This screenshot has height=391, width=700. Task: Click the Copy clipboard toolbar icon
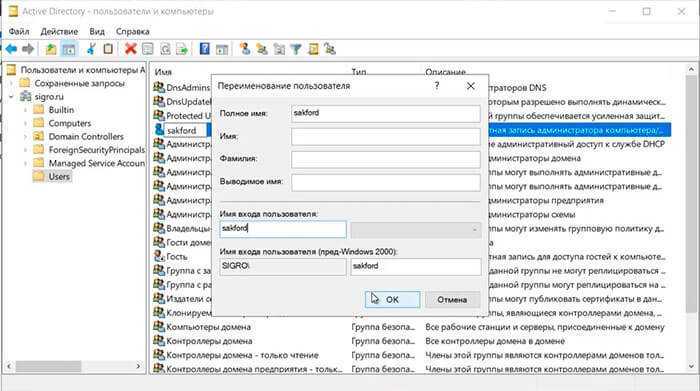pyautogui.click(x=108, y=49)
